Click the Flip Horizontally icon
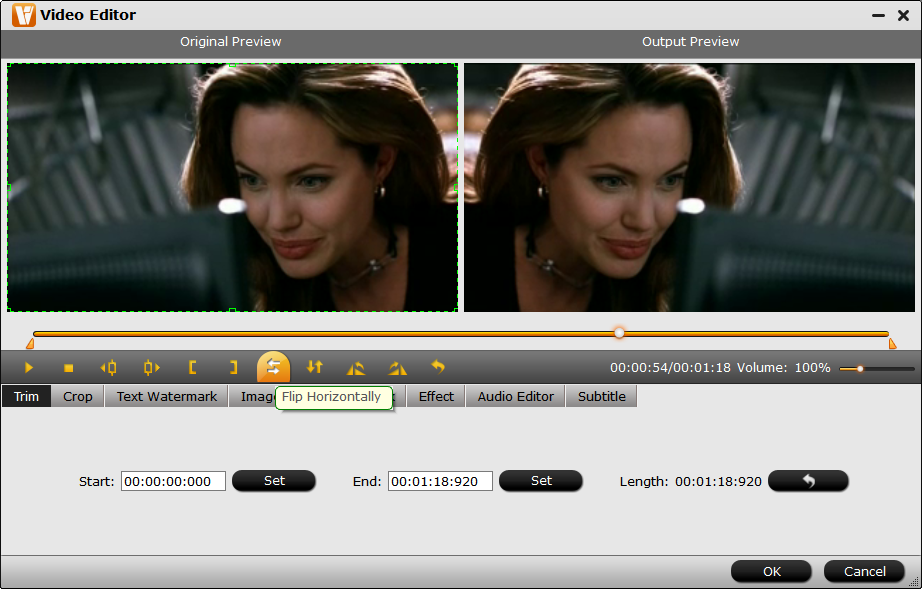 coord(273,368)
